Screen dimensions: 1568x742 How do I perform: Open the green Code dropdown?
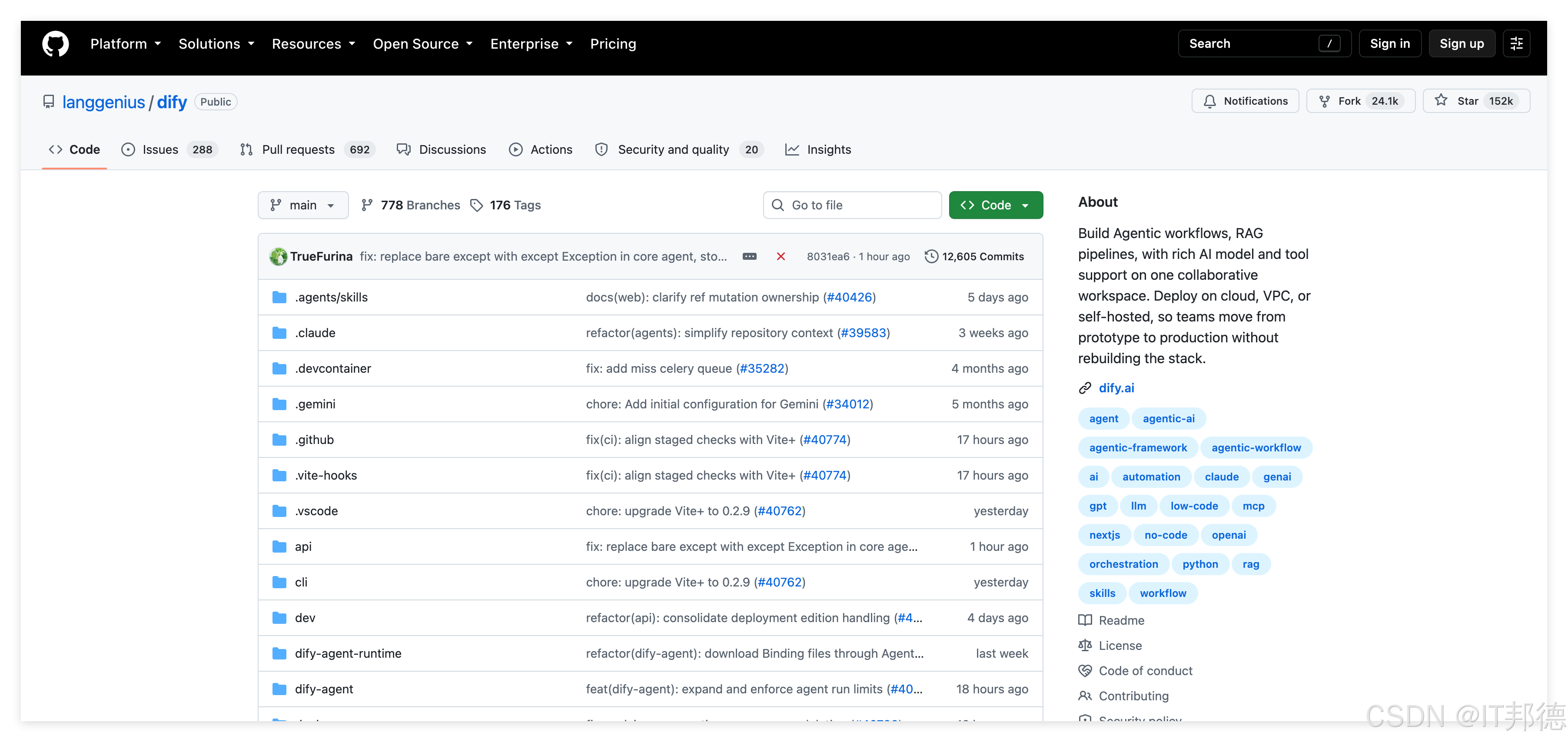996,205
